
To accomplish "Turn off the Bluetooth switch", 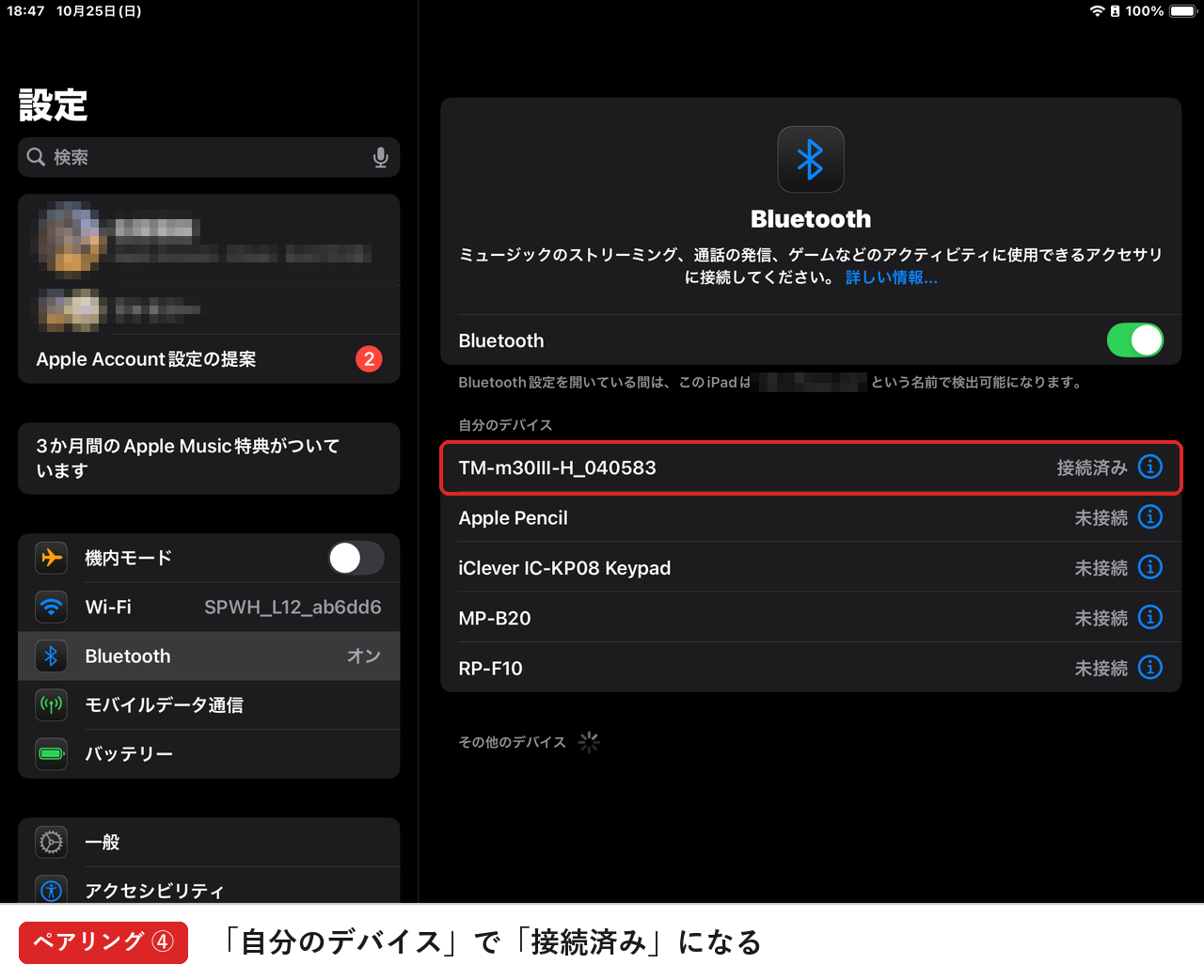I will pos(1135,340).
